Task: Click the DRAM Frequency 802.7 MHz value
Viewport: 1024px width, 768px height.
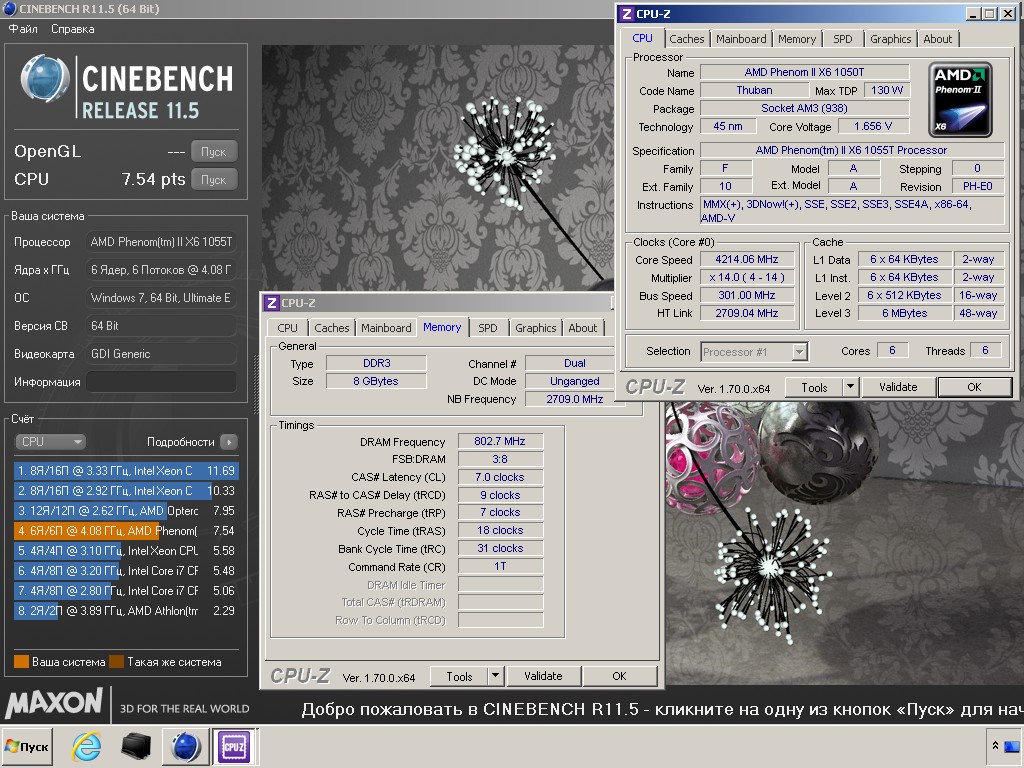Action: (500, 441)
